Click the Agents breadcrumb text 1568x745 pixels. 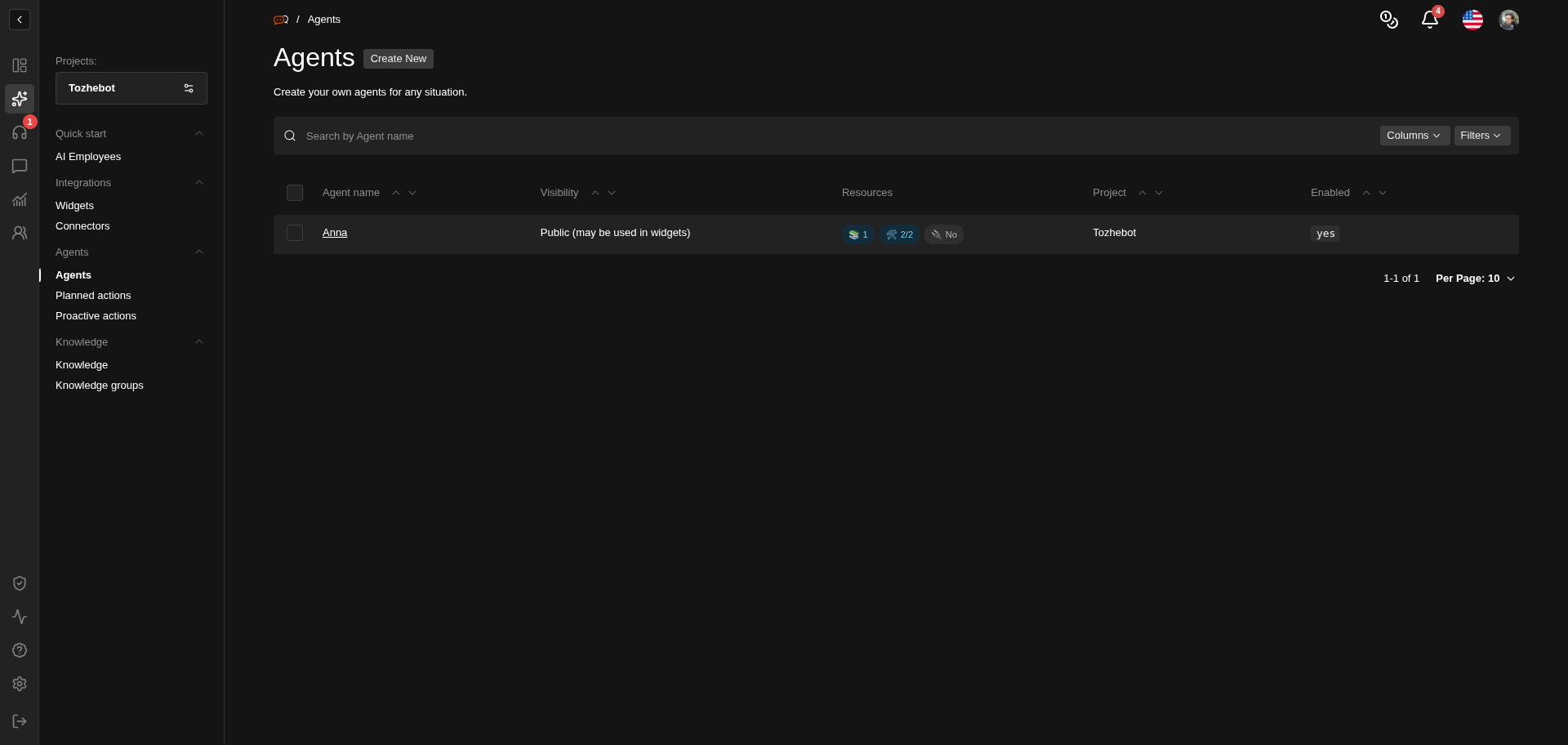[324, 20]
